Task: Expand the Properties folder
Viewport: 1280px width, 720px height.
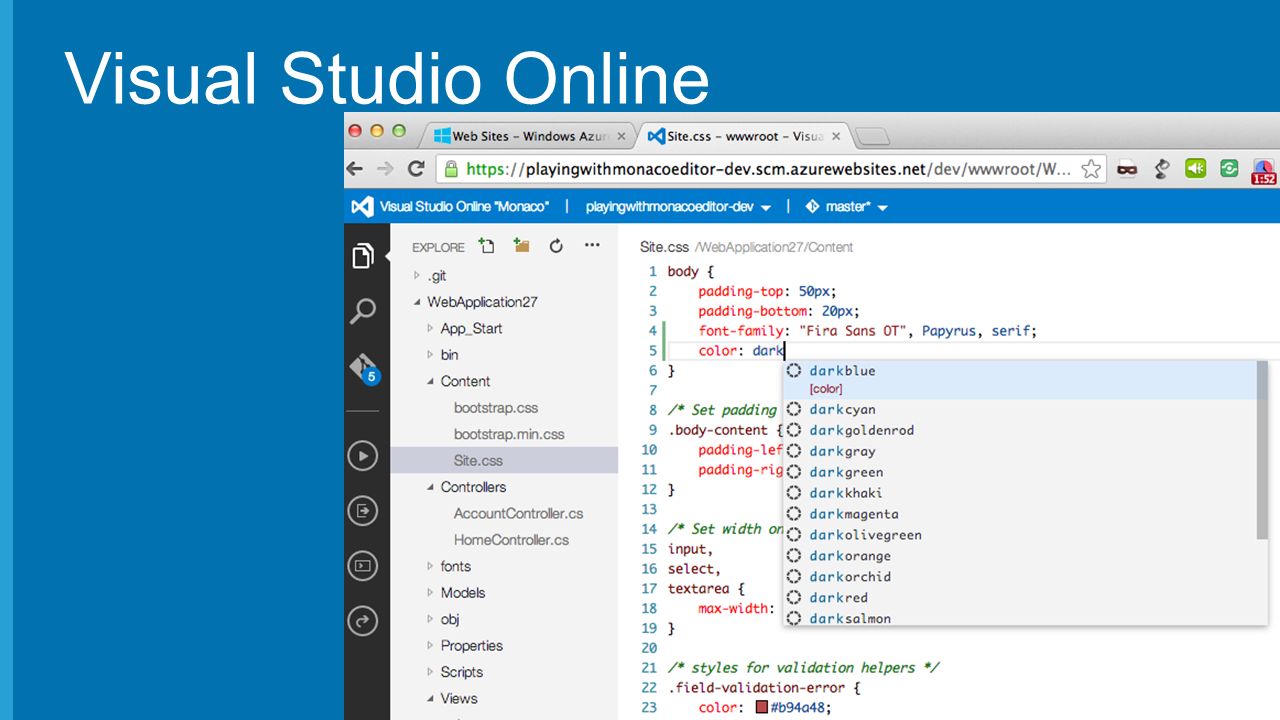Action: (431, 645)
